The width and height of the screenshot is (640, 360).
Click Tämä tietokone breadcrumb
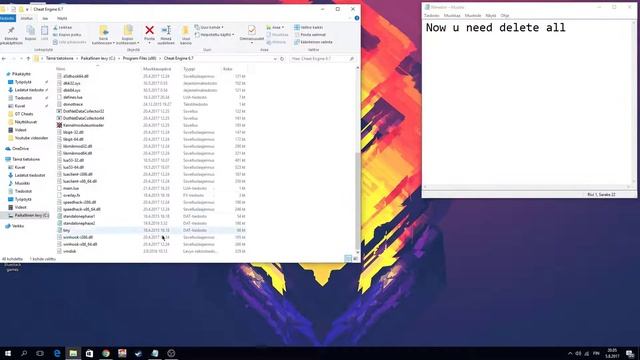(60, 59)
